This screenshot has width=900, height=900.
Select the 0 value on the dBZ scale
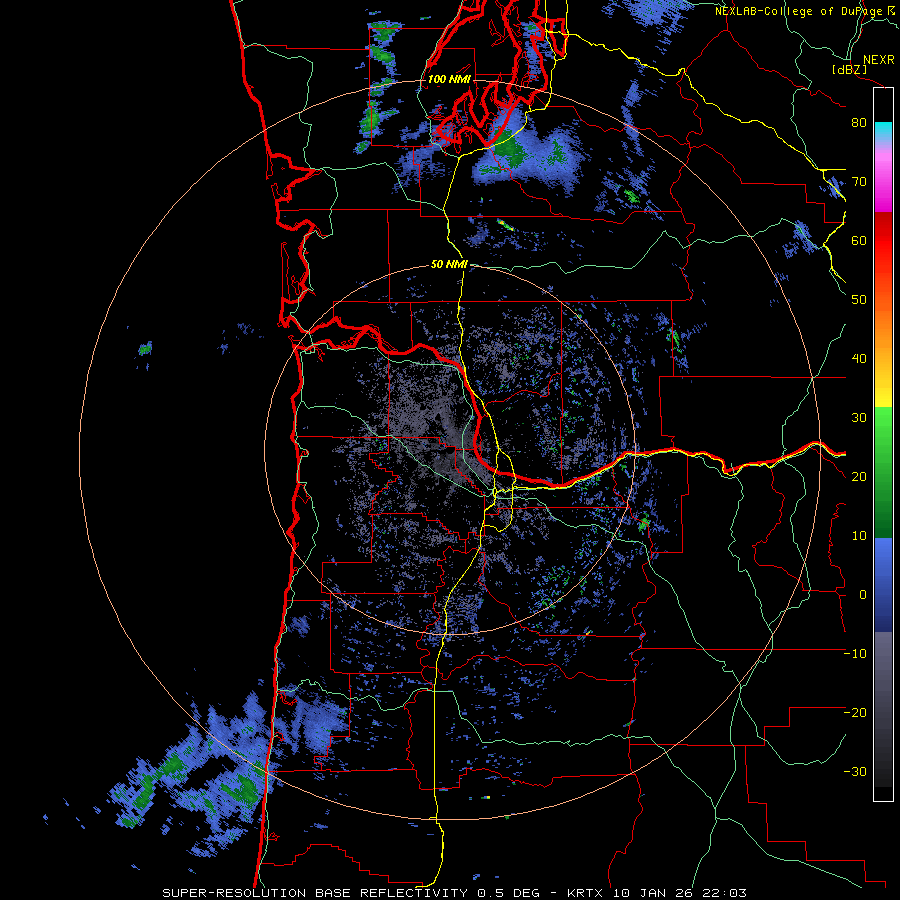(x=863, y=595)
